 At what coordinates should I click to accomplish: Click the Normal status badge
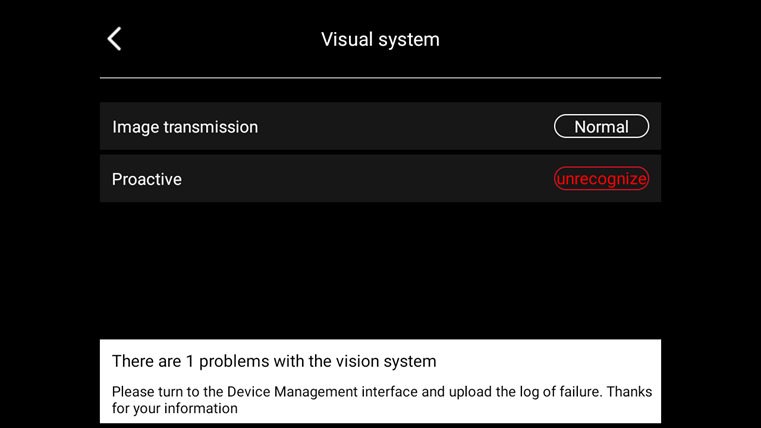click(601, 126)
